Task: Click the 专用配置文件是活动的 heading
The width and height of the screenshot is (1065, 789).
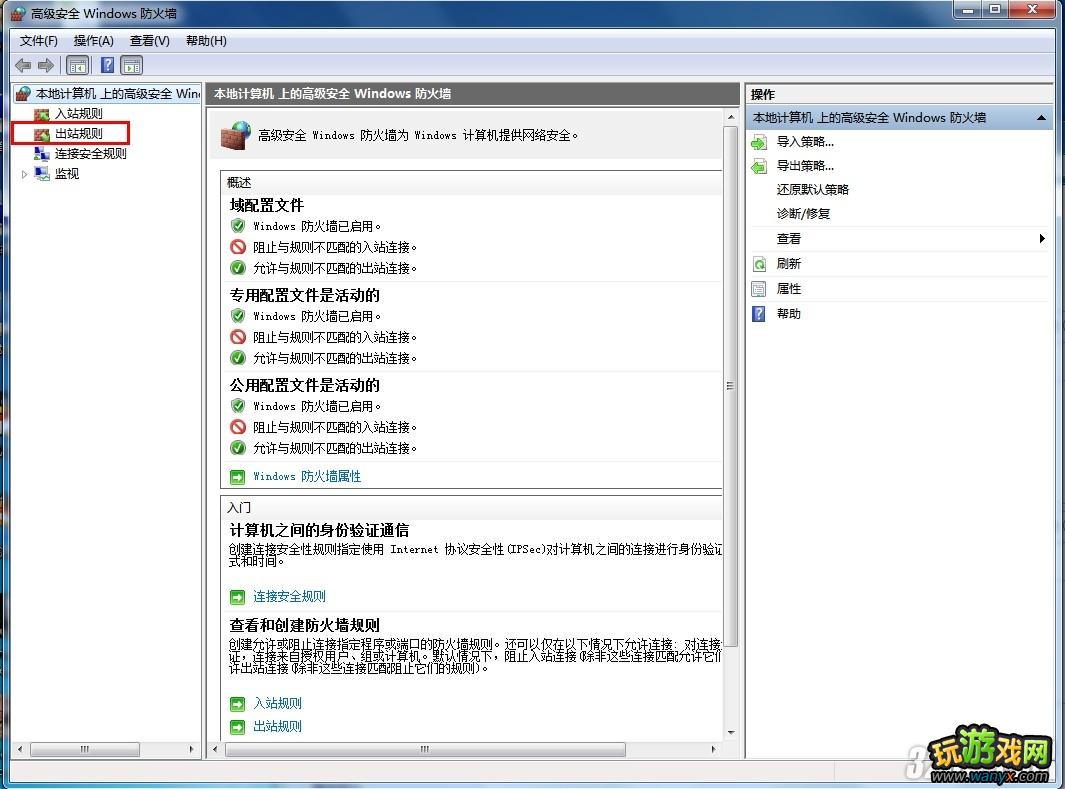Action: click(305, 295)
